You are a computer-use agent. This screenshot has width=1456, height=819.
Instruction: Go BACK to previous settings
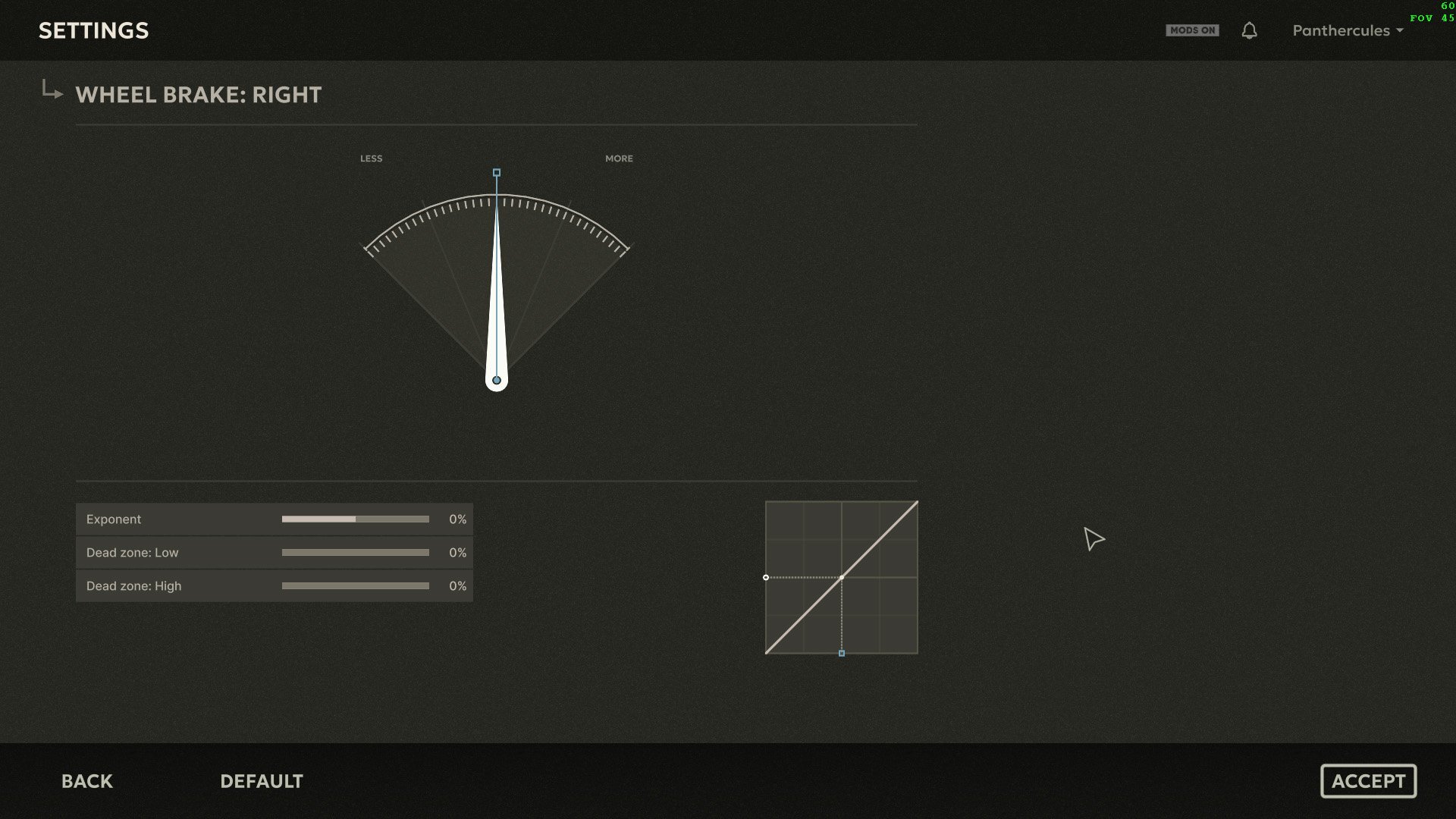(x=87, y=781)
